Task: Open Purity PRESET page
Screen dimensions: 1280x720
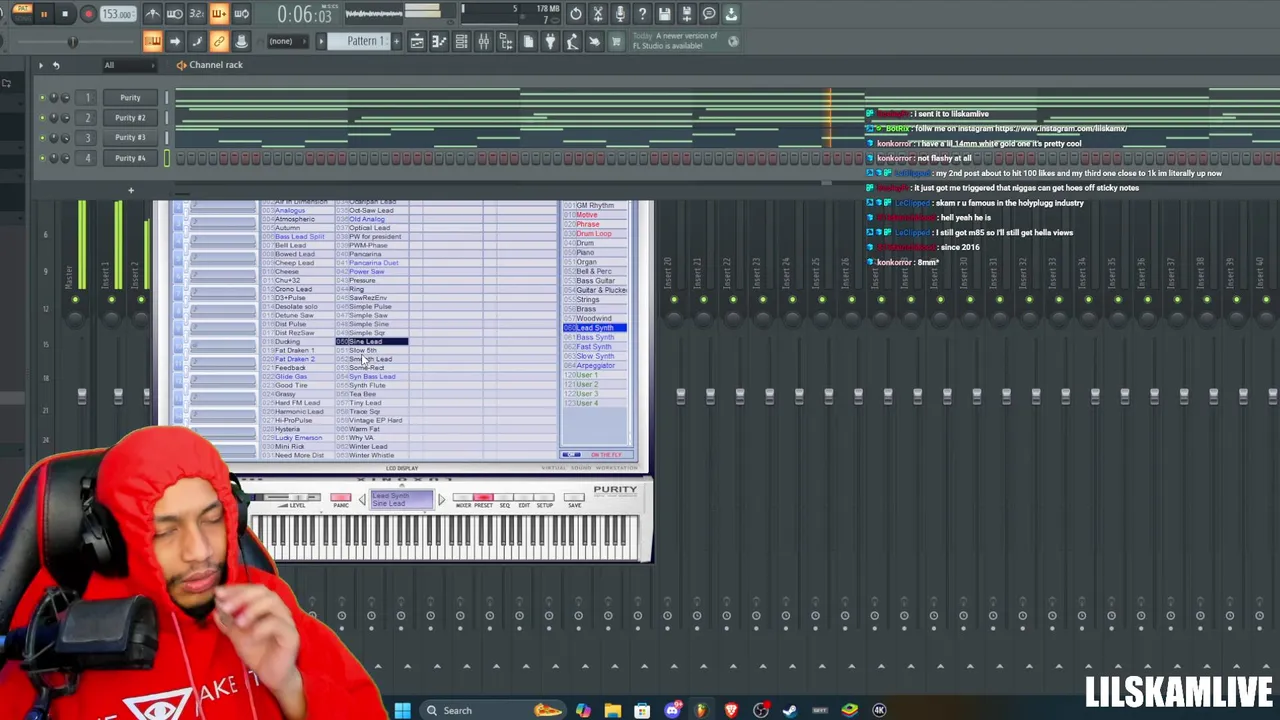Action: pos(483,499)
